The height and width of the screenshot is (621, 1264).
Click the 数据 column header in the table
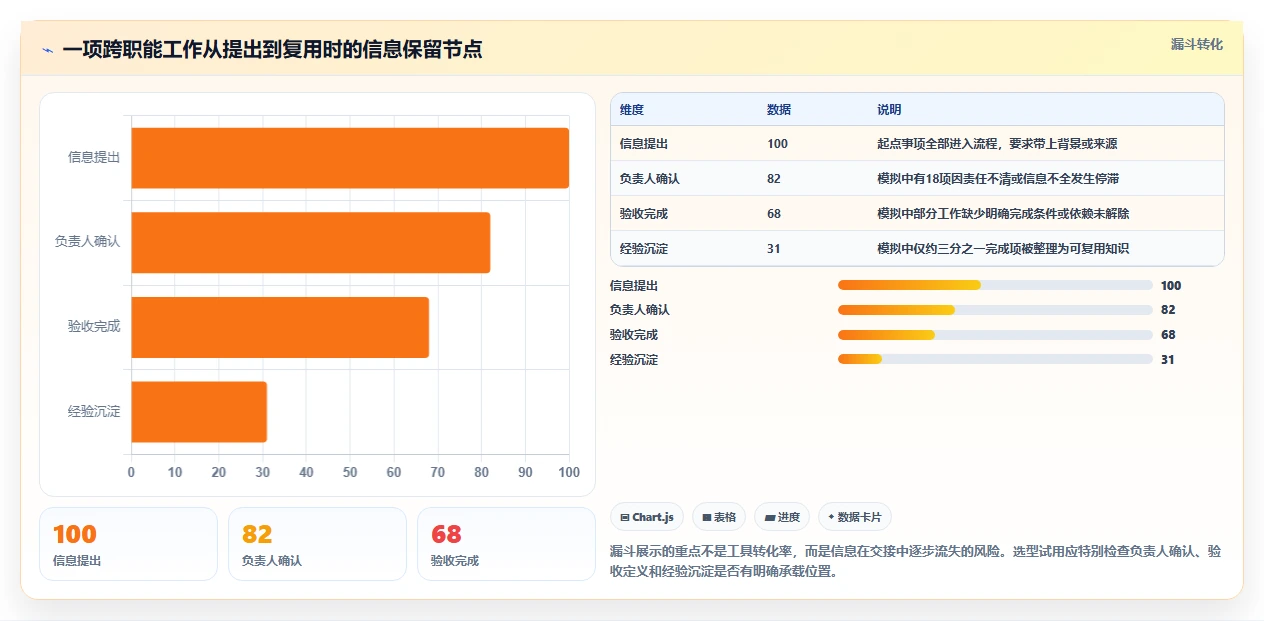tap(779, 110)
